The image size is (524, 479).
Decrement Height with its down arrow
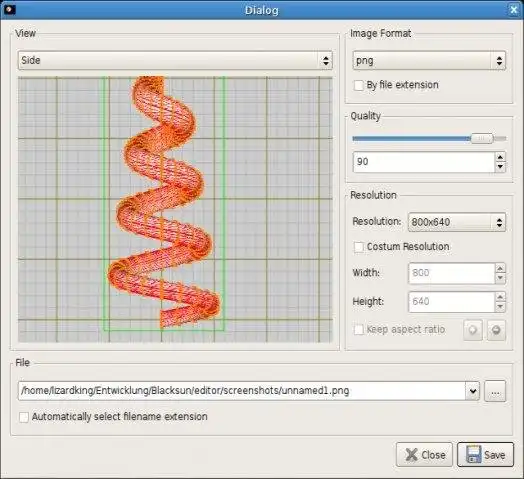pyautogui.click(x=500, y=307)
